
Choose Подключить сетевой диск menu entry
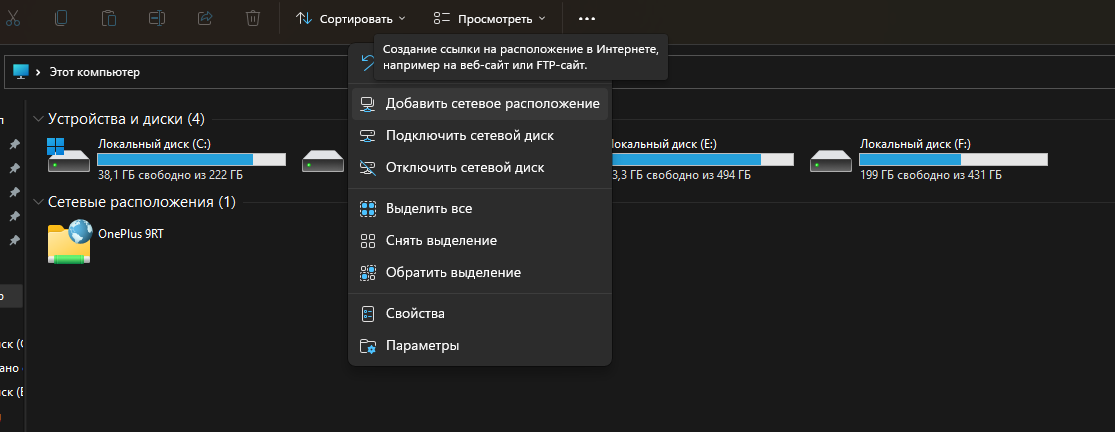480,136
